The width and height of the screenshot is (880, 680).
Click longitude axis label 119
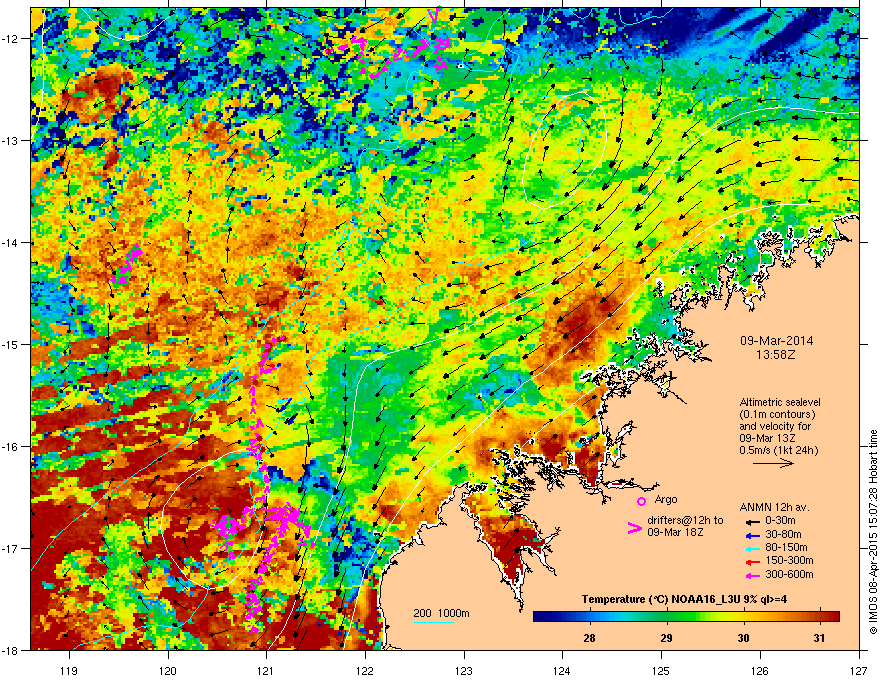pos(70,670)
